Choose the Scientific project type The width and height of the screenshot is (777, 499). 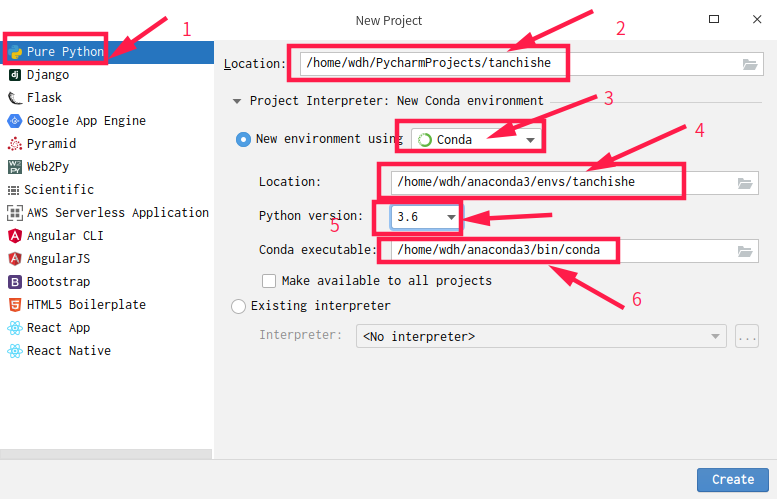point(107,190)
